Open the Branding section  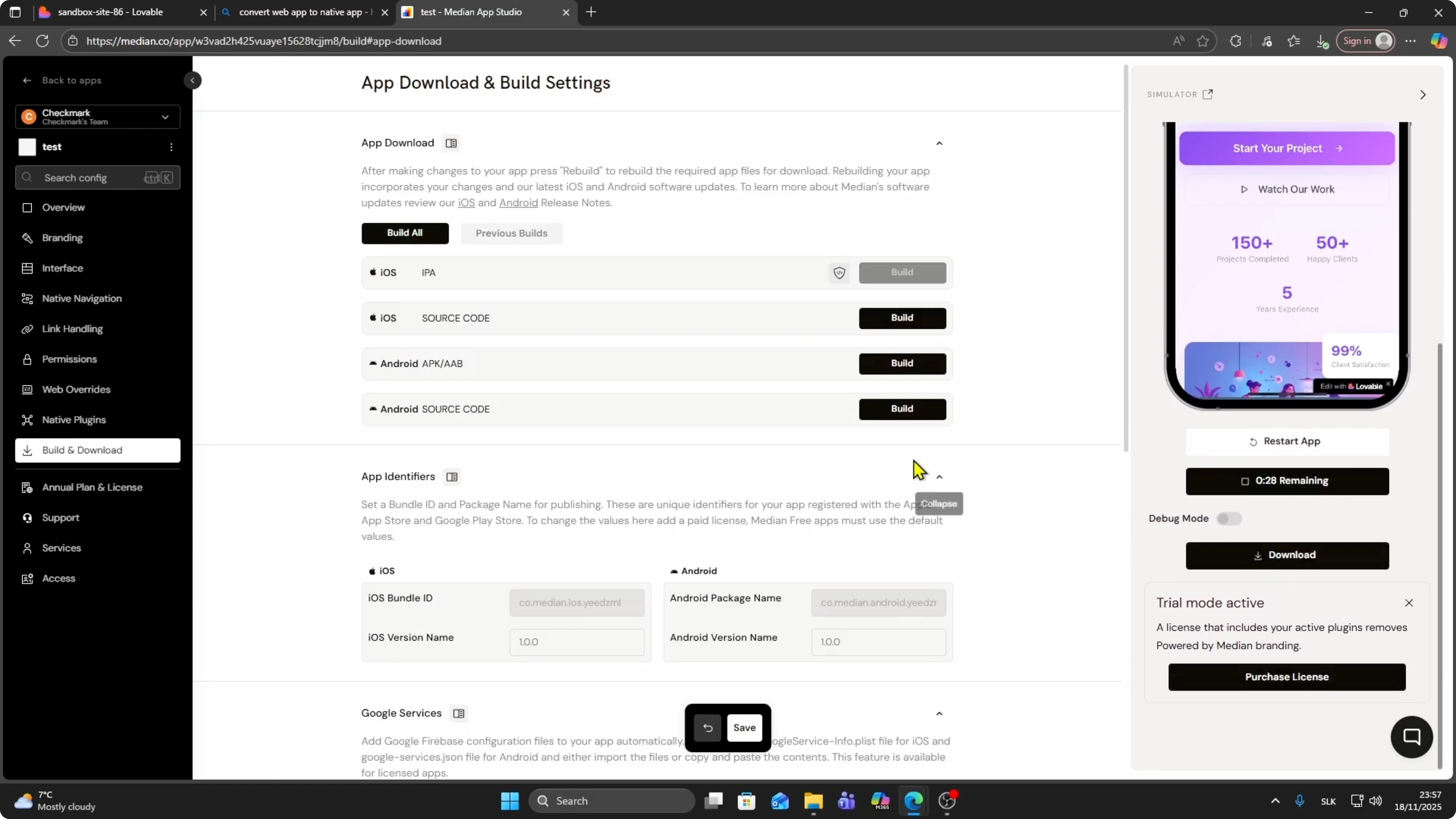pyautogui.click(x=98, y=238)
